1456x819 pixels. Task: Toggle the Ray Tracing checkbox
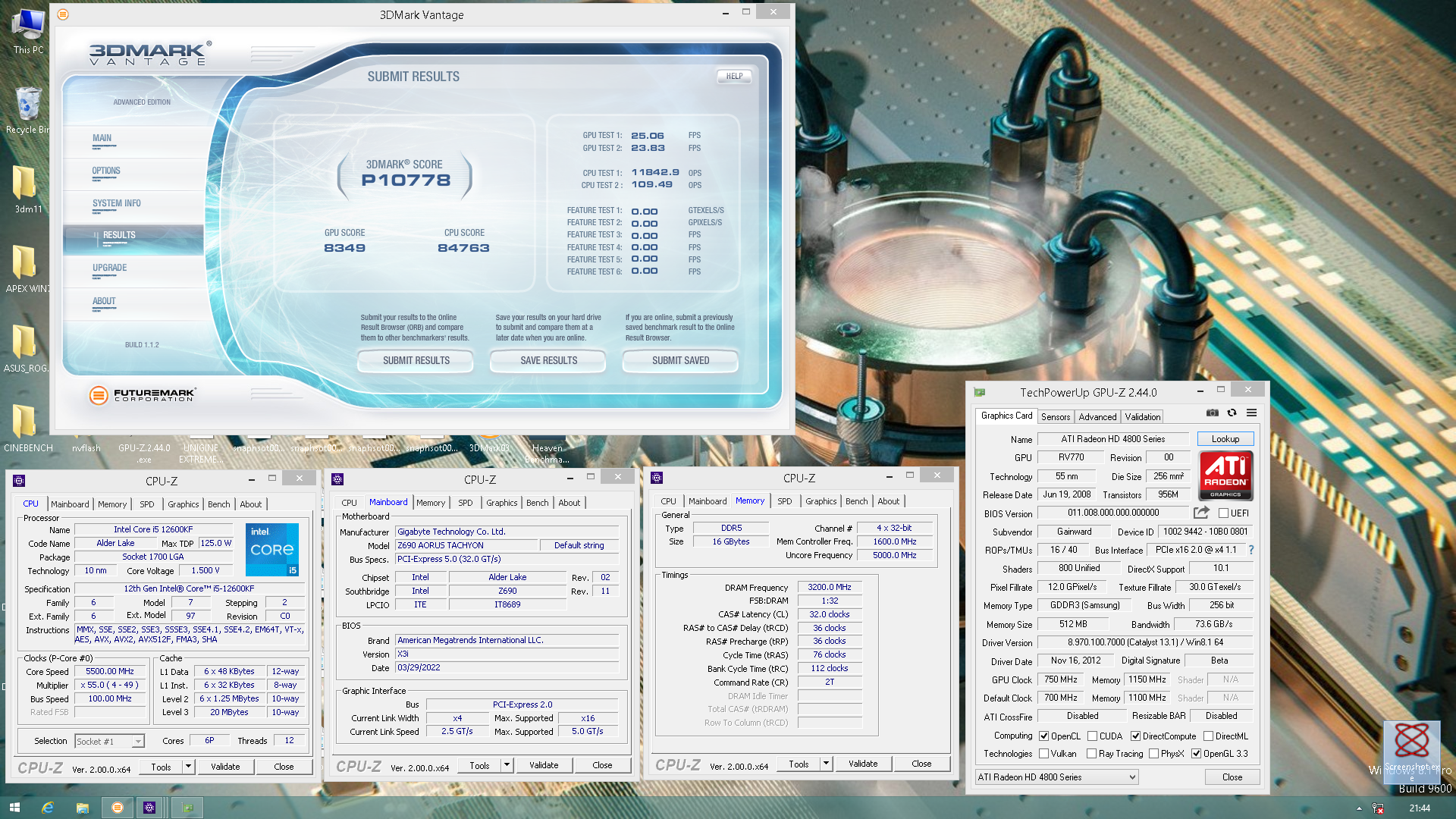coord(1091,754)
